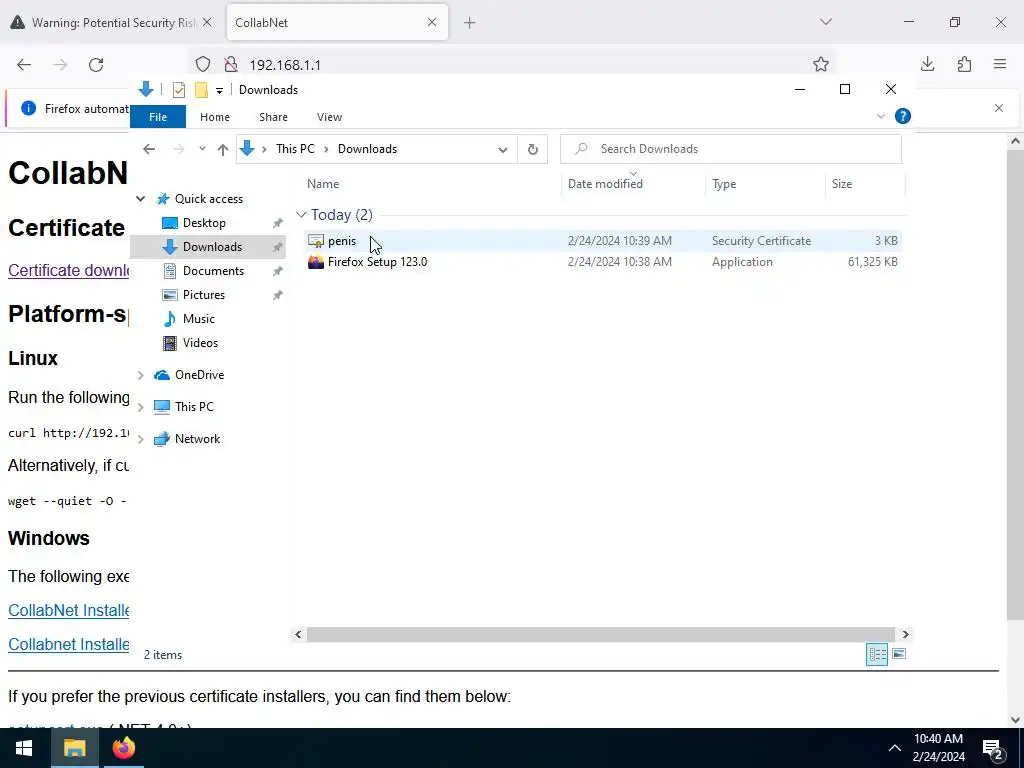Screen dimensions: 1024x768
Task: Expand the This PC tree node
Action: point(140,407)
